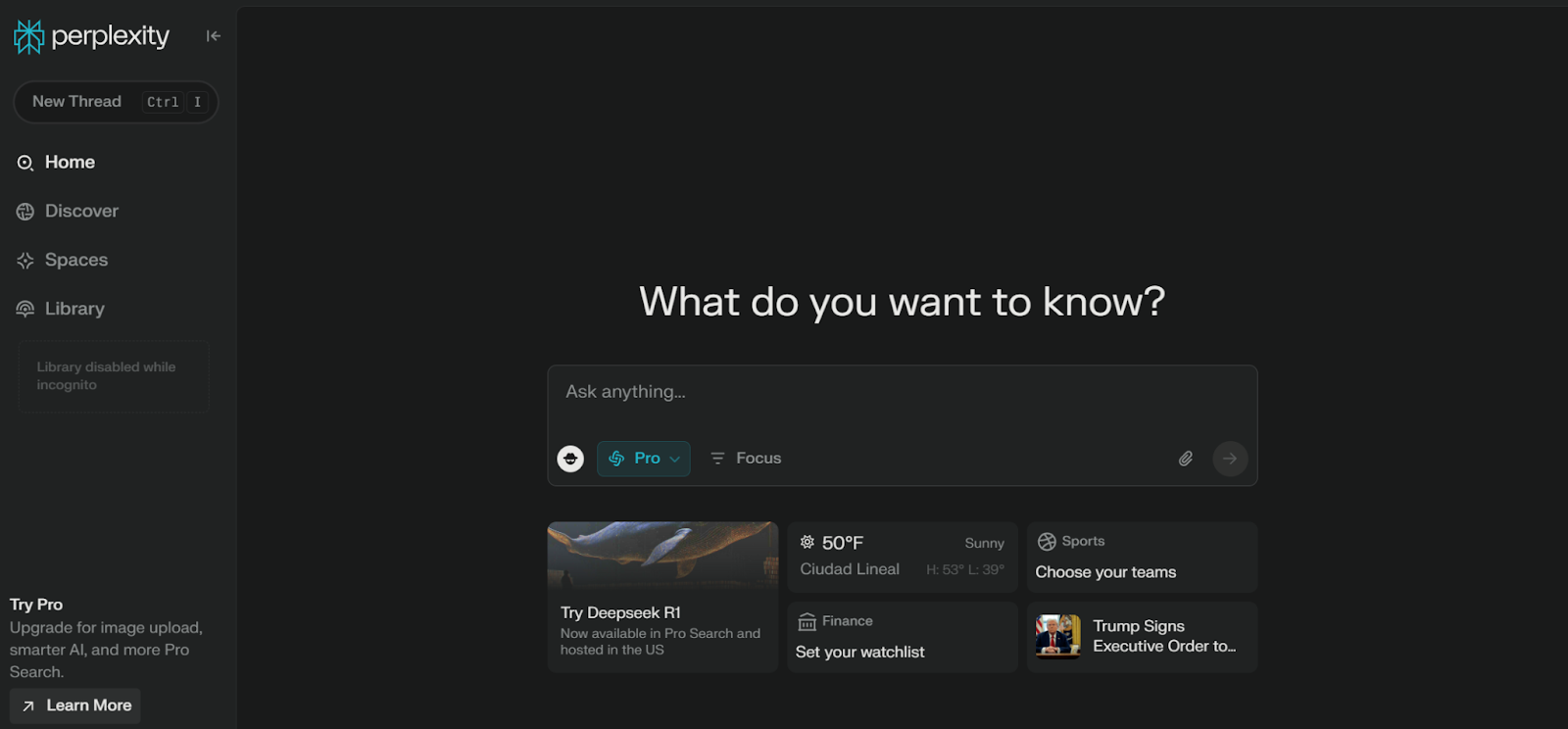Click the Home magnifier icon
This screenshot has height=729, width=1568.
click(x=25, y=163)
